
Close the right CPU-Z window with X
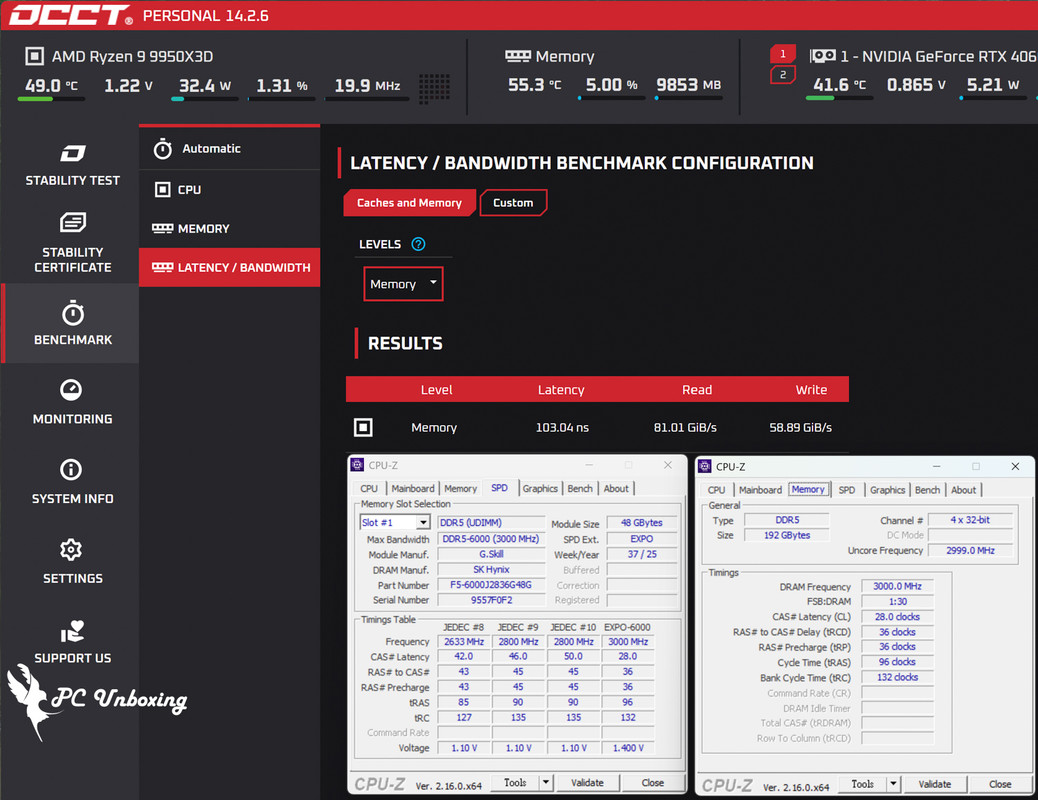click(1015, 466)
